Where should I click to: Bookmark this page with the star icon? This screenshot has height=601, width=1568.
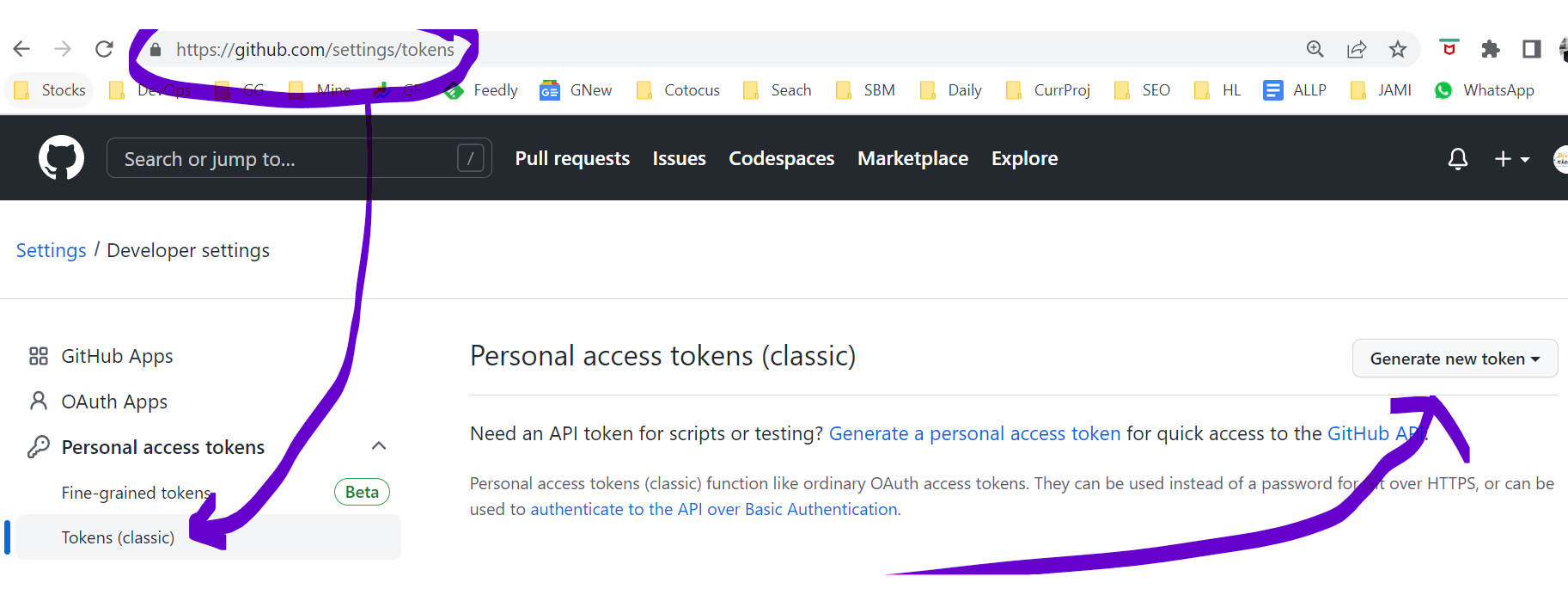coord(1398,49)
